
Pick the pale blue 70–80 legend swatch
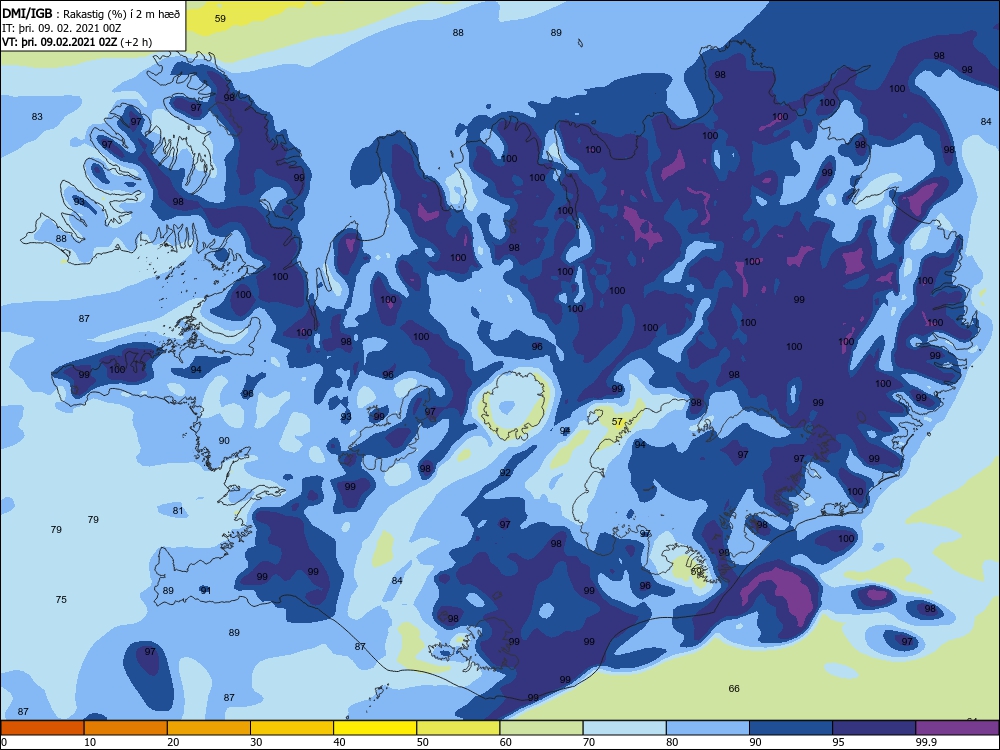tap(624, 728)
